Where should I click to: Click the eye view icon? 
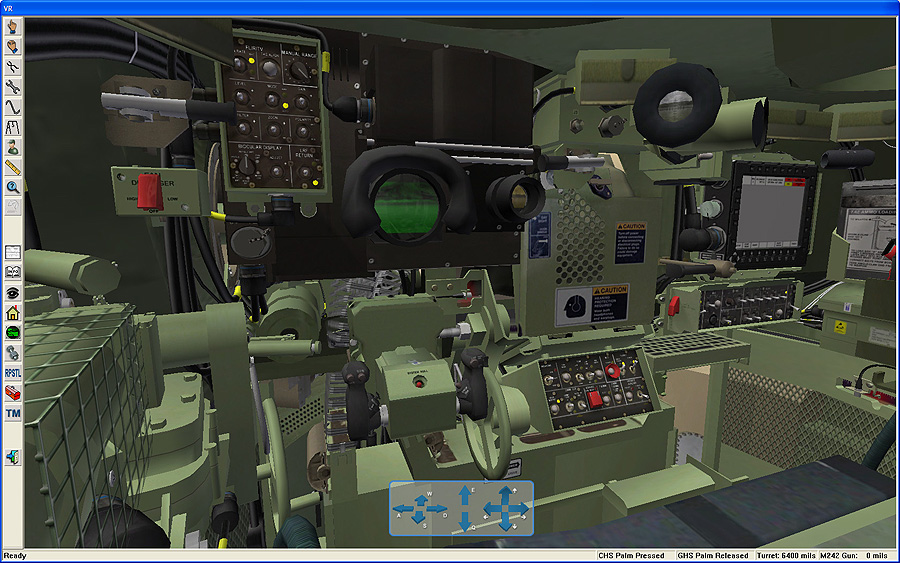[13, 292]
